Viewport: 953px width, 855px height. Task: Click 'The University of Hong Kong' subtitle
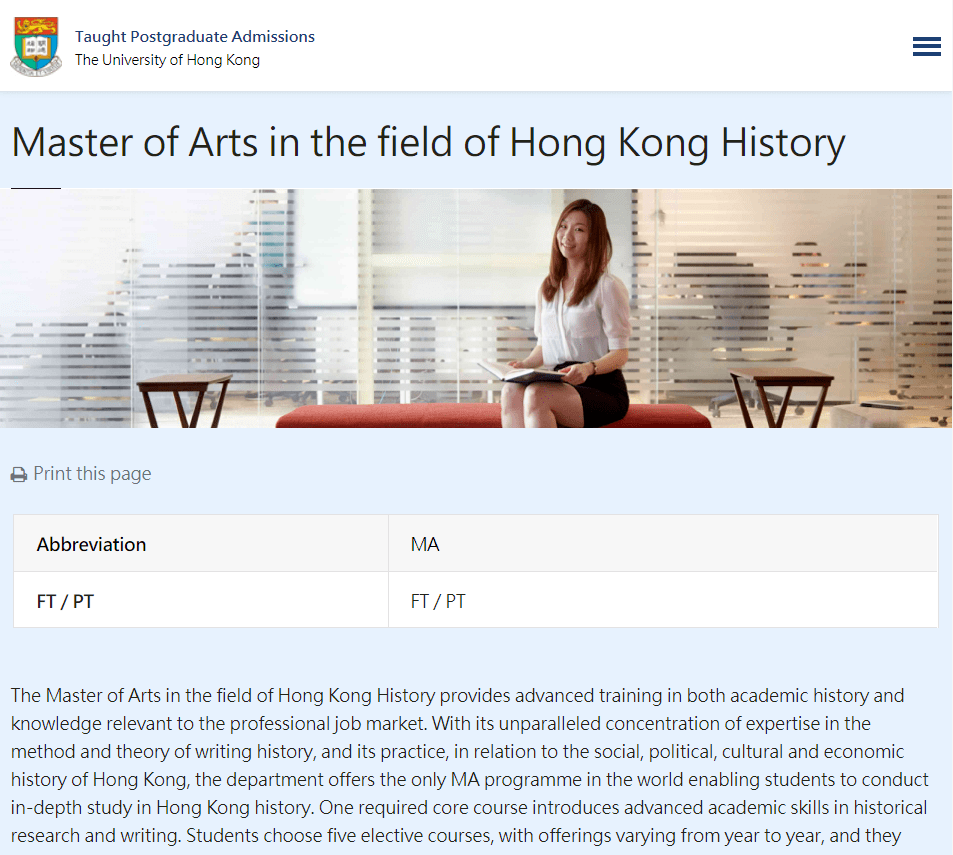coord(167,60)
